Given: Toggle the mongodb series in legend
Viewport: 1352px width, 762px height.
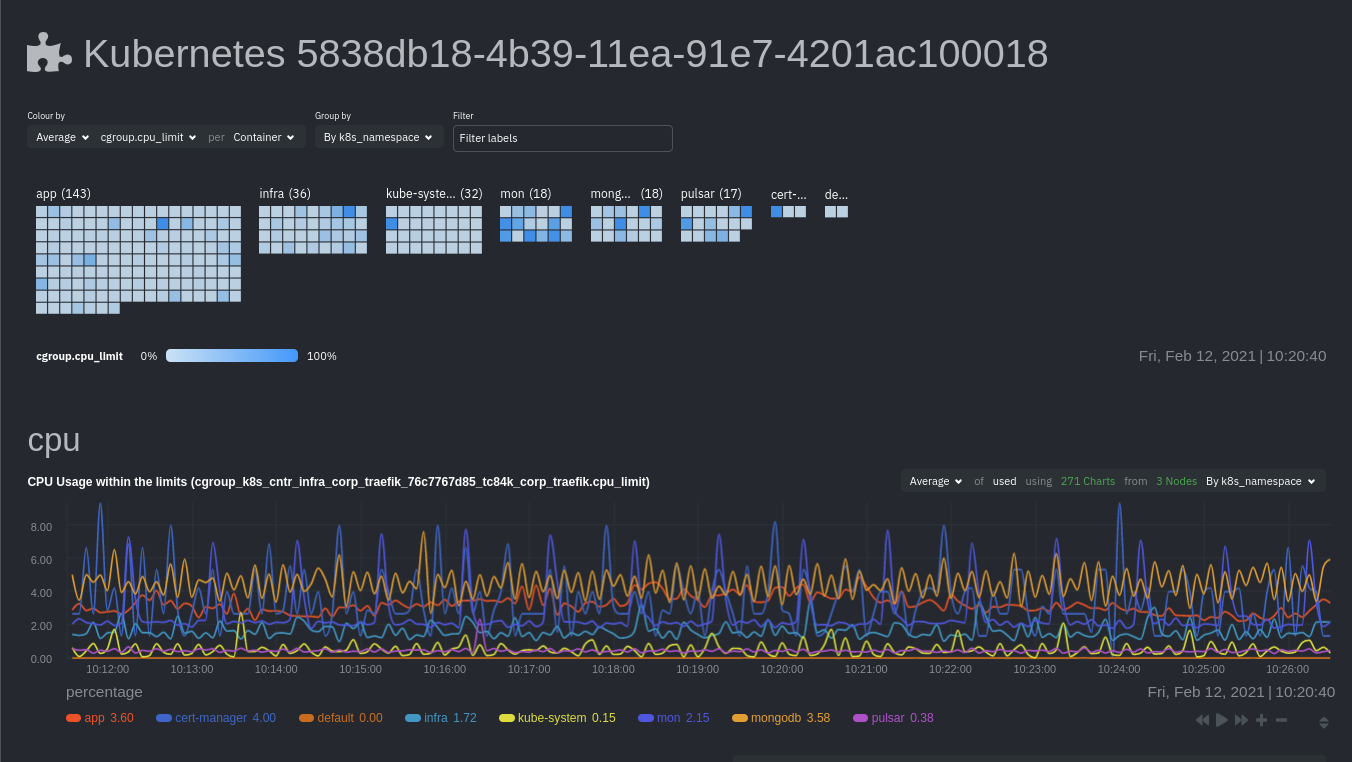Looking at the screenshot, I should point(781,718).
